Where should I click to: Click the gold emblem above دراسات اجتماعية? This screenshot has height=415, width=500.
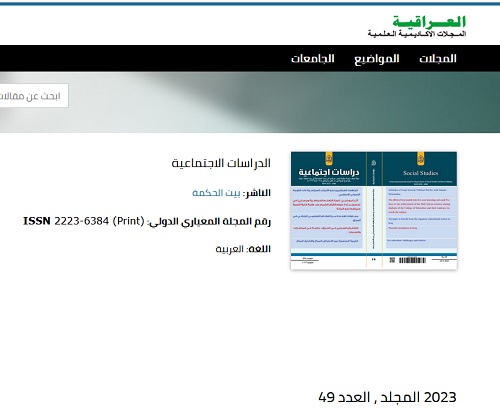click(x=329, y=159)
